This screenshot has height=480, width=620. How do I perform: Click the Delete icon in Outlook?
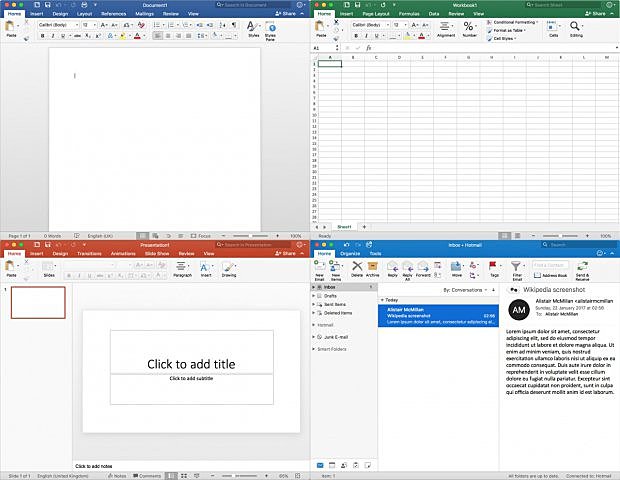click(x=357, y=266)
